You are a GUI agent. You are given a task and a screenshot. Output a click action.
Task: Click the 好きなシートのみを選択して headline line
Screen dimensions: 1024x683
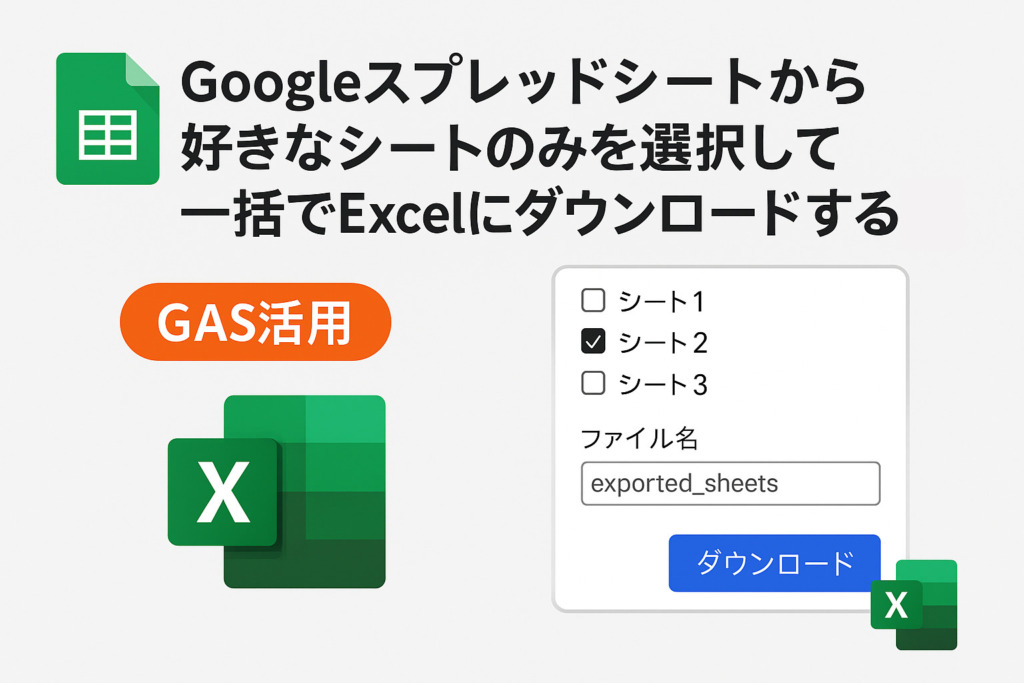click(510, 148)
